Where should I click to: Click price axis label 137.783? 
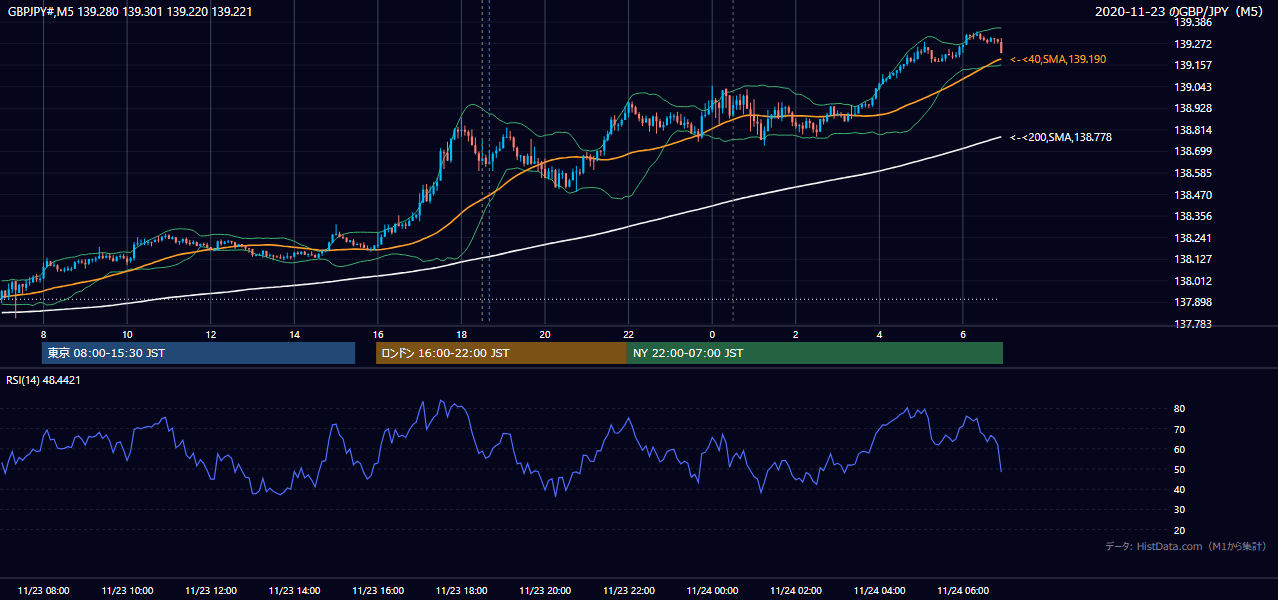tap(1193, 324)
